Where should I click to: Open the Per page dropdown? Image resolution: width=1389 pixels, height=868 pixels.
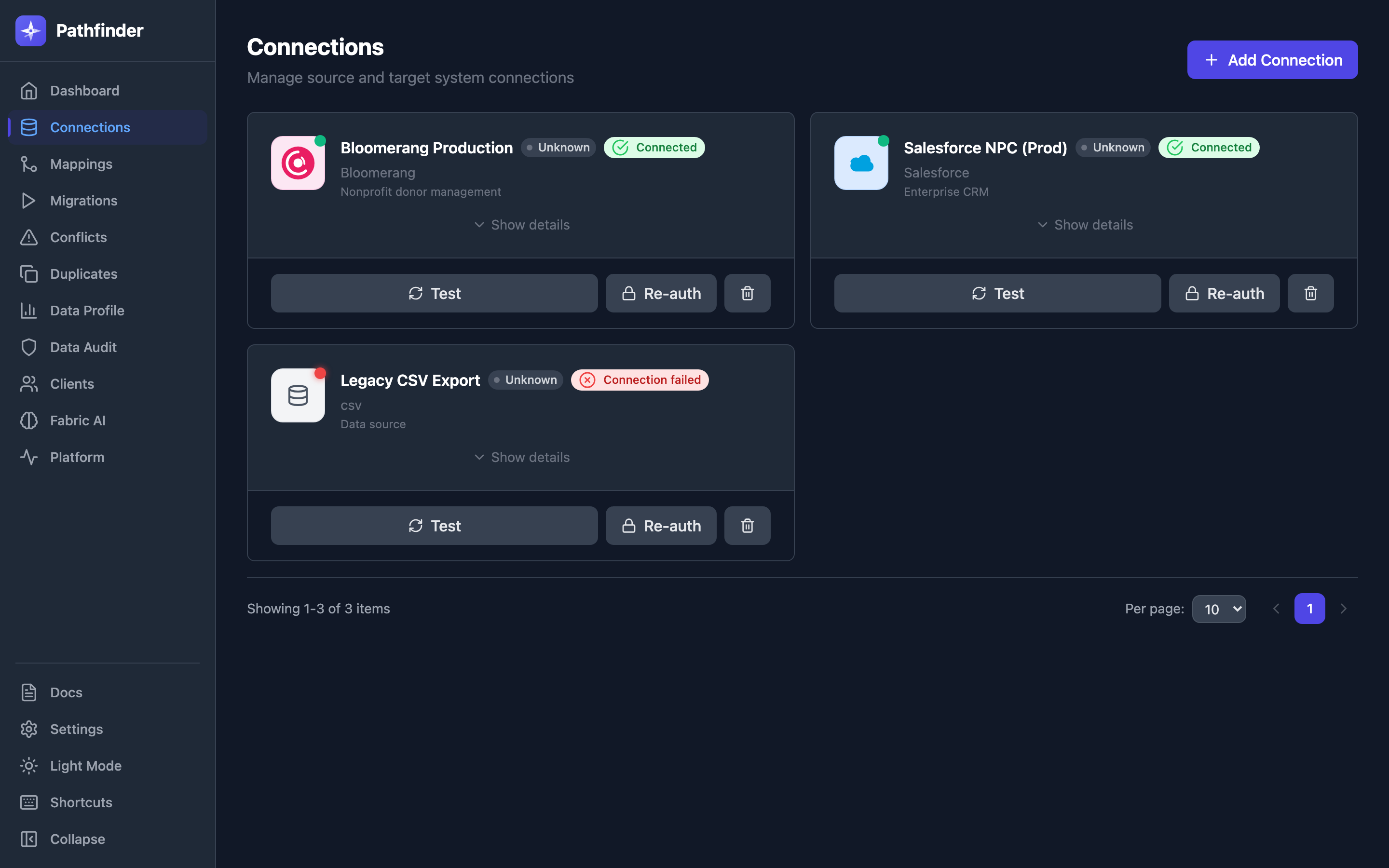tap(1220, 609)
